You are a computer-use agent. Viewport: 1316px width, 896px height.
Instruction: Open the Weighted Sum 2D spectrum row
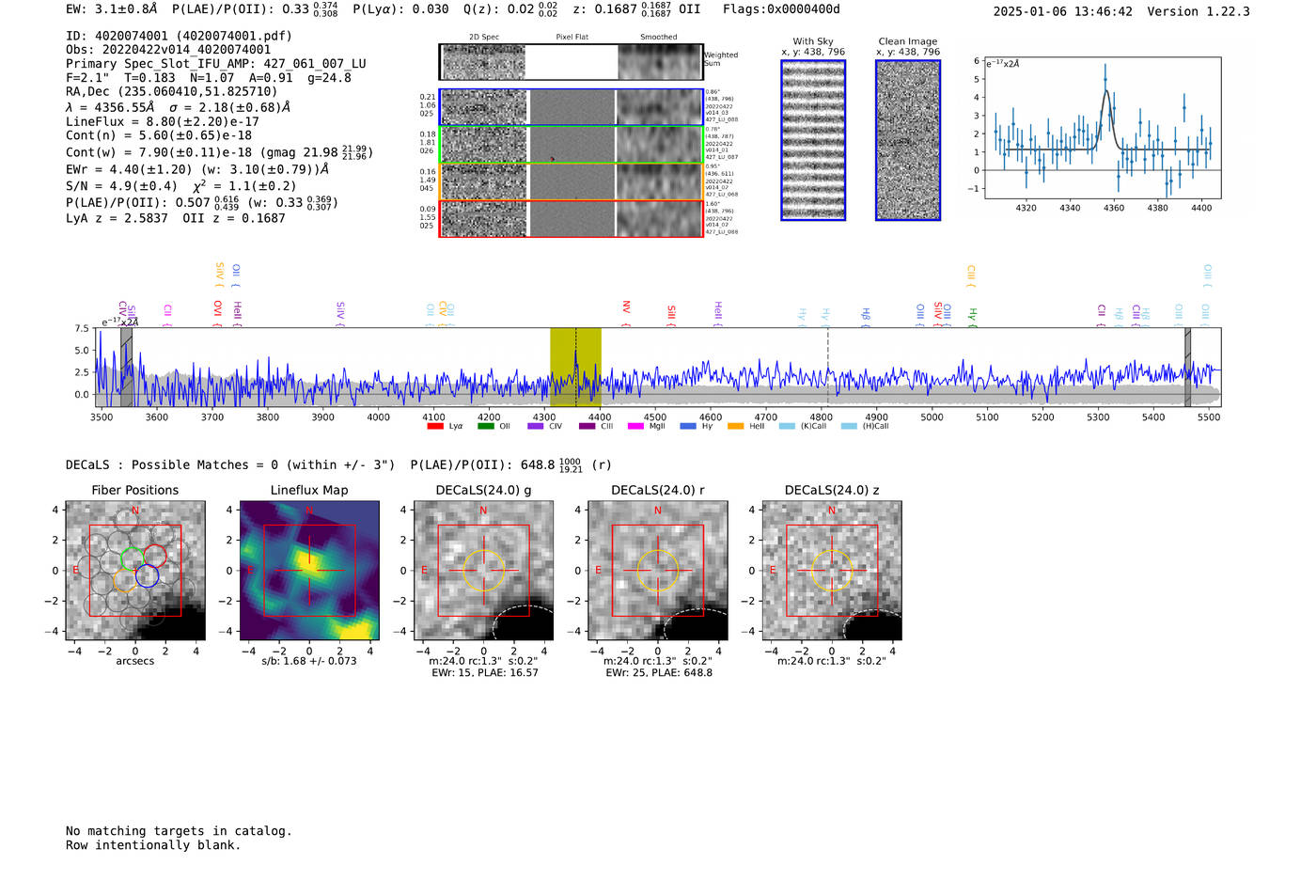click(x=572, y=62)
